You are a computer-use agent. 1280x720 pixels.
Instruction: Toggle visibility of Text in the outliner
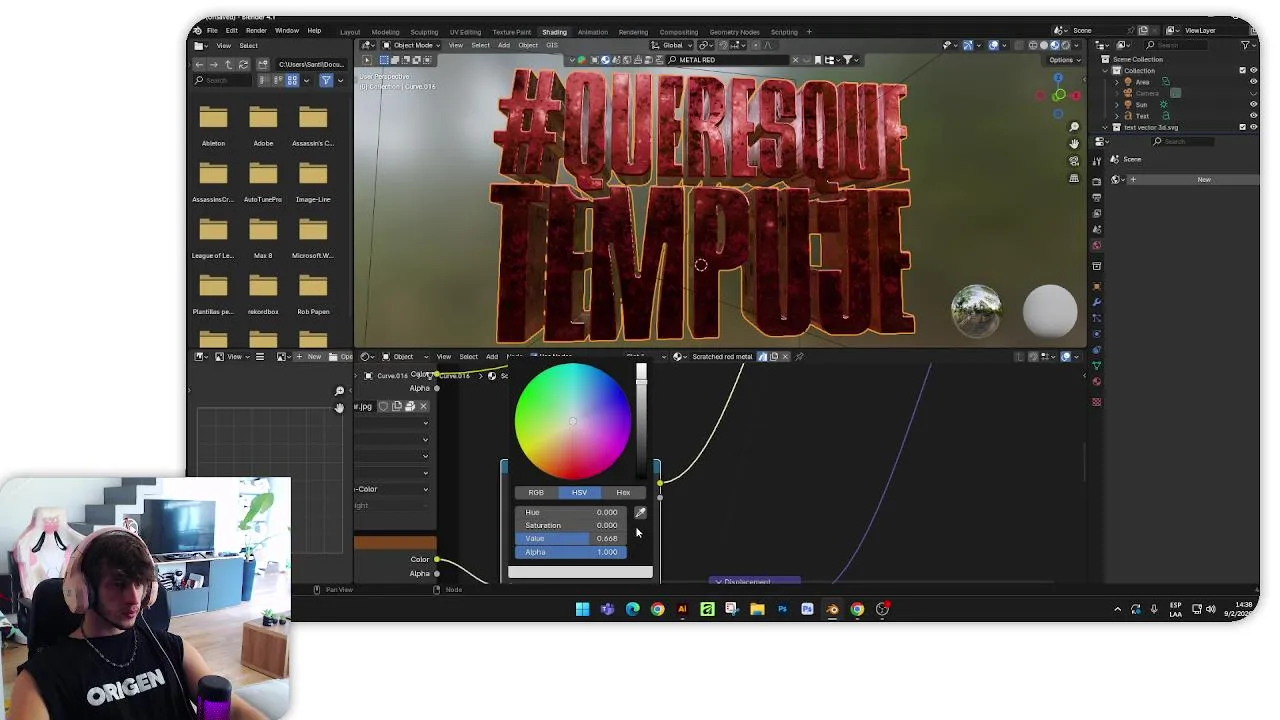point(1254,116)
